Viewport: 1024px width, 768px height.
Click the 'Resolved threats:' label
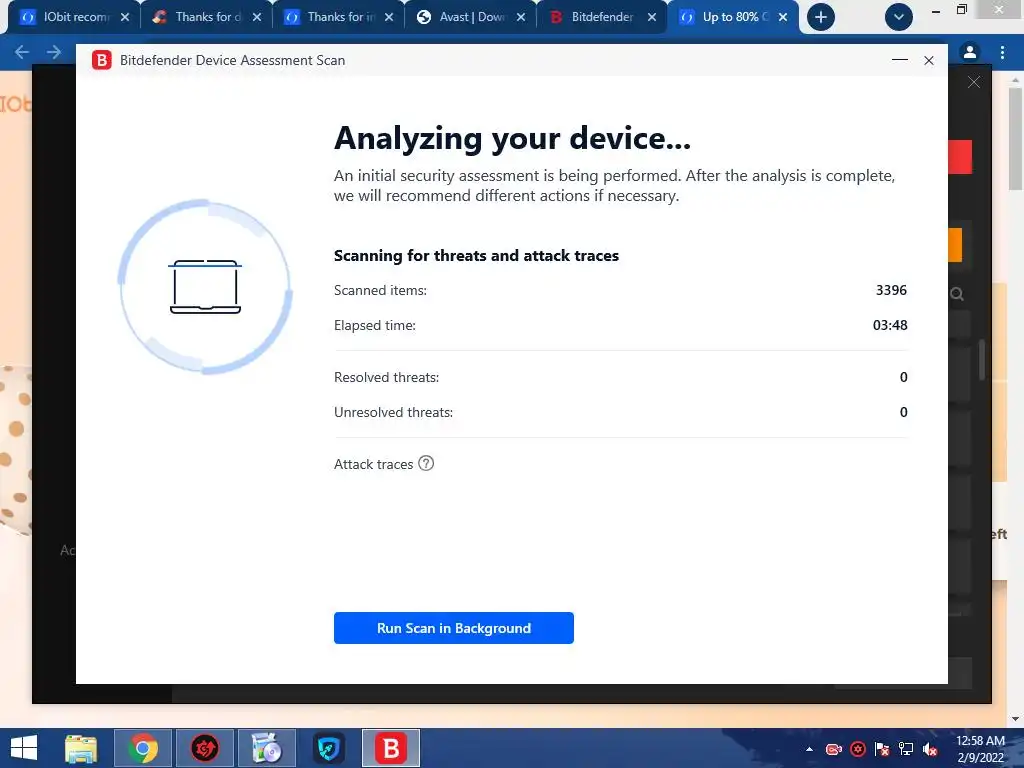pyautogui.click(x=387, y=377)
